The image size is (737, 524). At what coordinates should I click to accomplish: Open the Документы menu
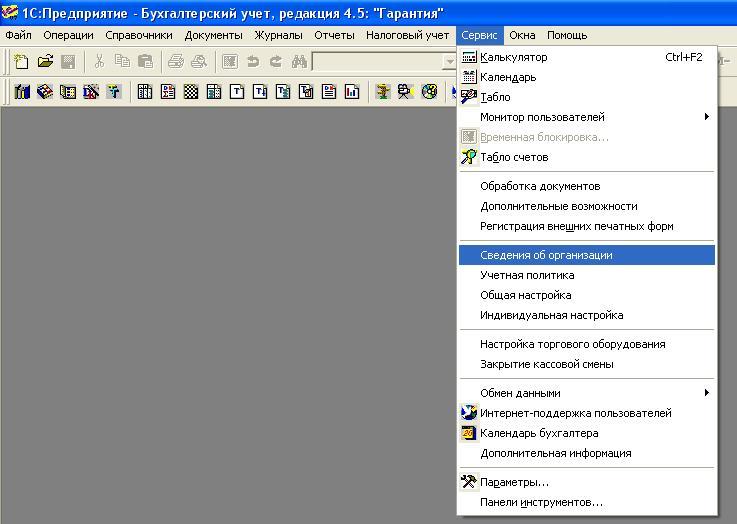pos(213,35)
